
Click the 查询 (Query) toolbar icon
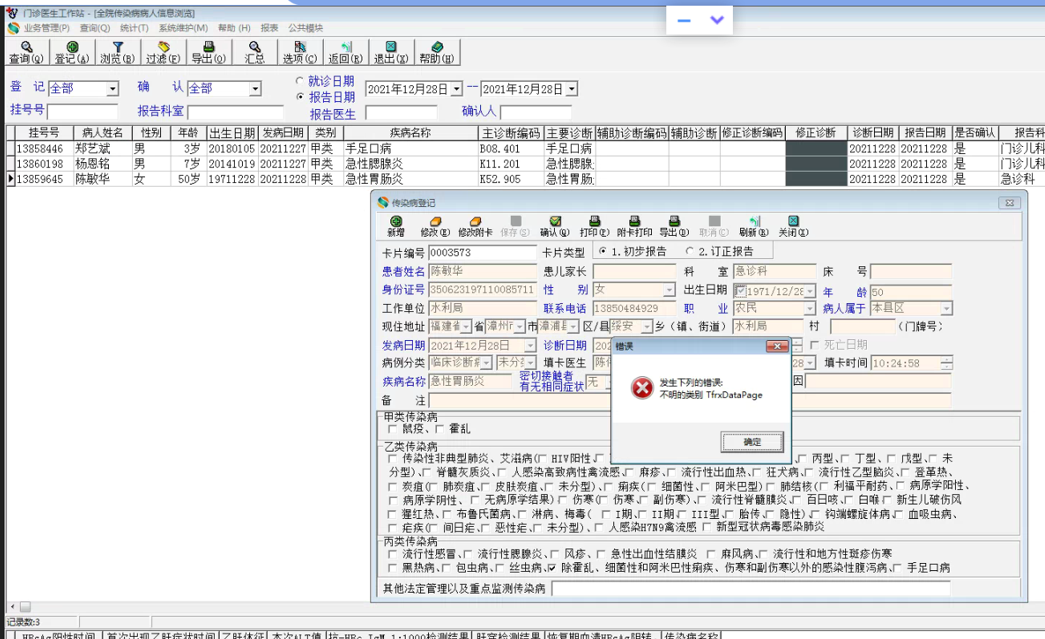coord(25,52)
